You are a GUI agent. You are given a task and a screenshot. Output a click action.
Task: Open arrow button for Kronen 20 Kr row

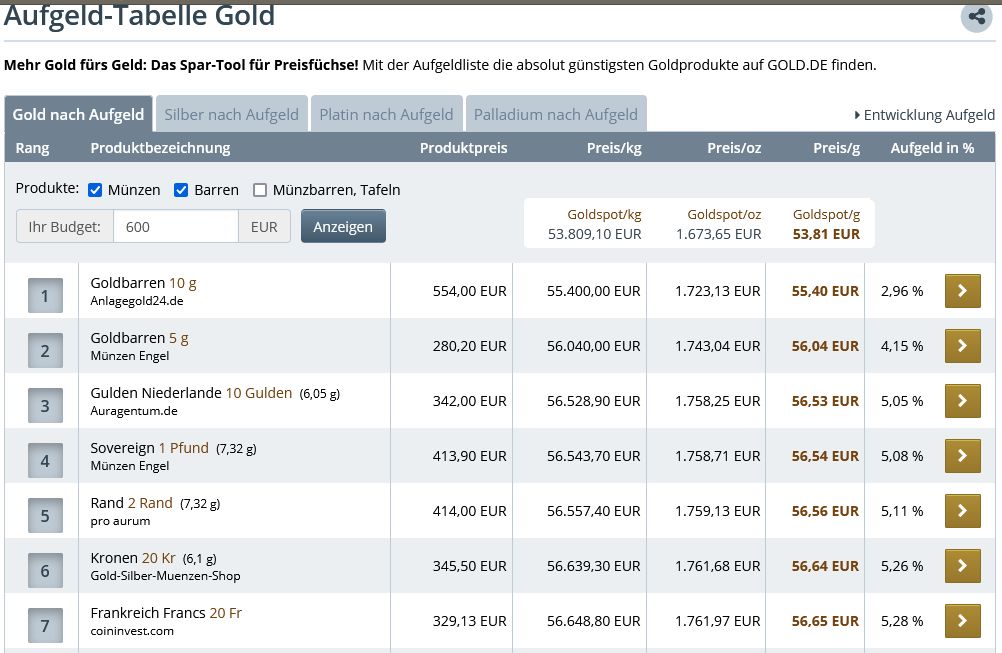pyautogui.click(x=962, y=566)
